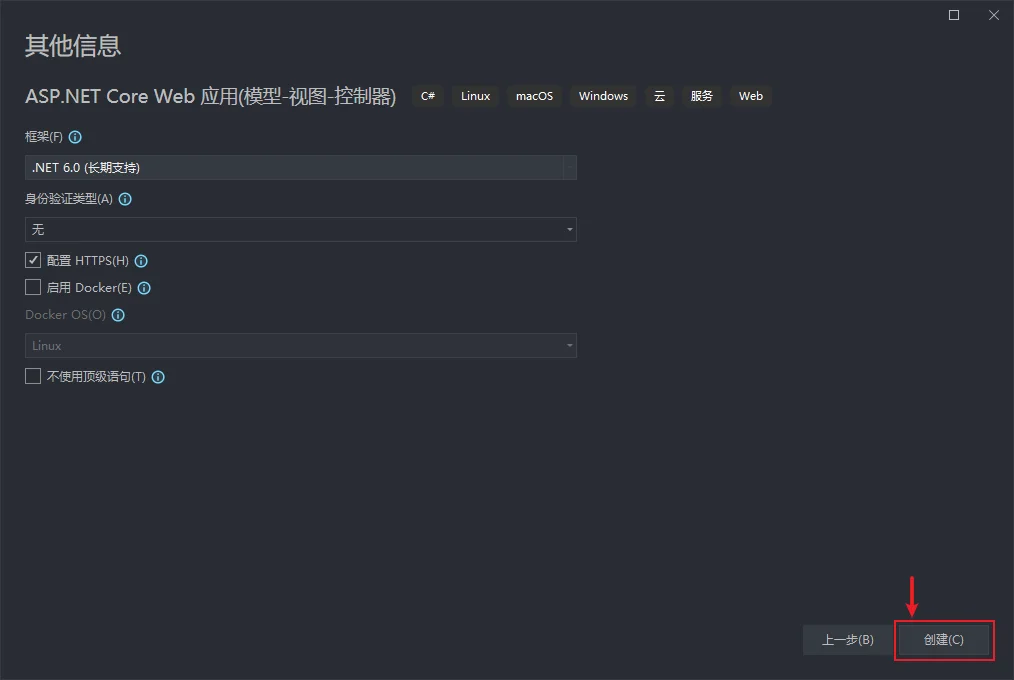Check the 不使用顶级语句(T) checkbox
This screenshot has width=1014, height=680.
tap(33, 377)
